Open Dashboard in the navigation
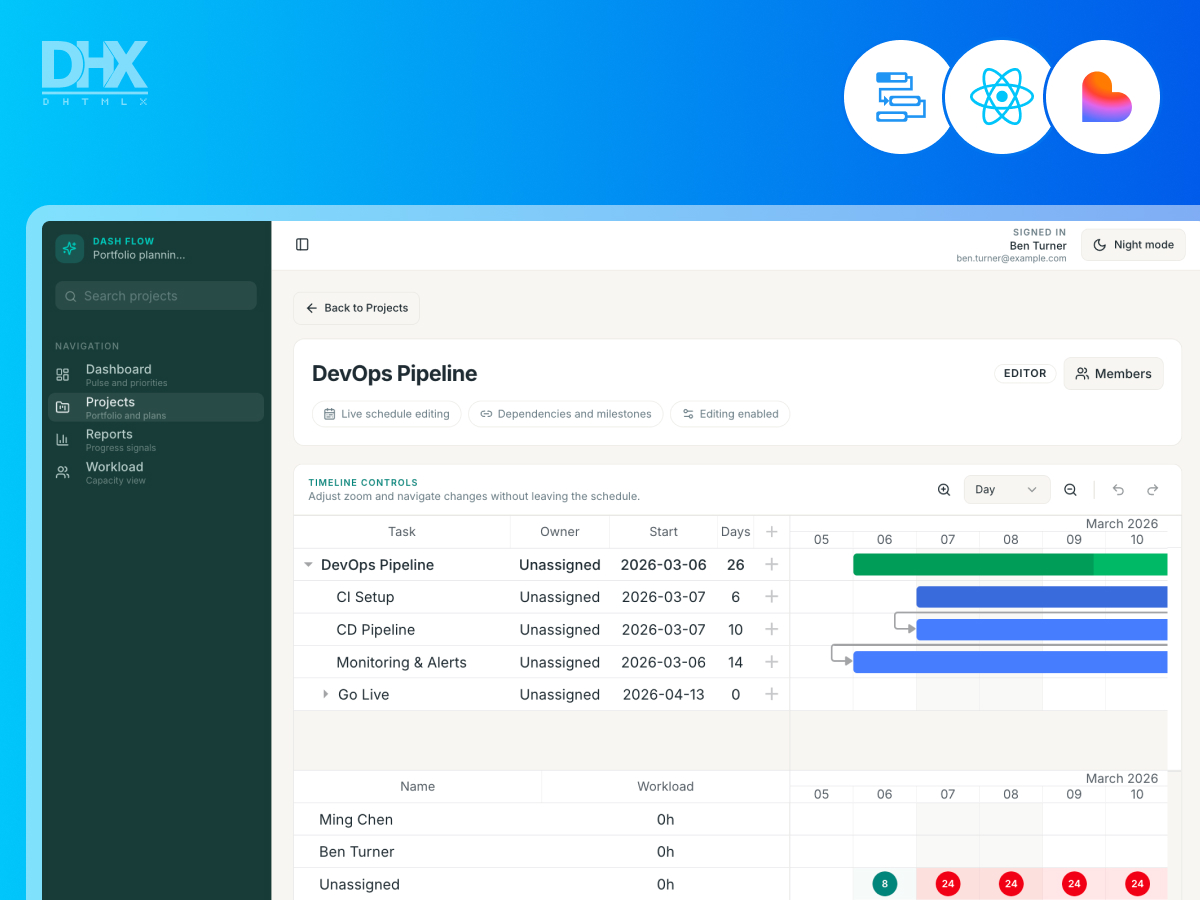 156,375
